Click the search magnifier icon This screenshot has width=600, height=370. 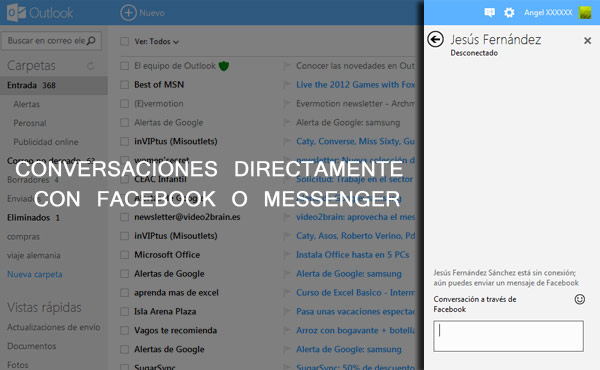click(91, 40)
